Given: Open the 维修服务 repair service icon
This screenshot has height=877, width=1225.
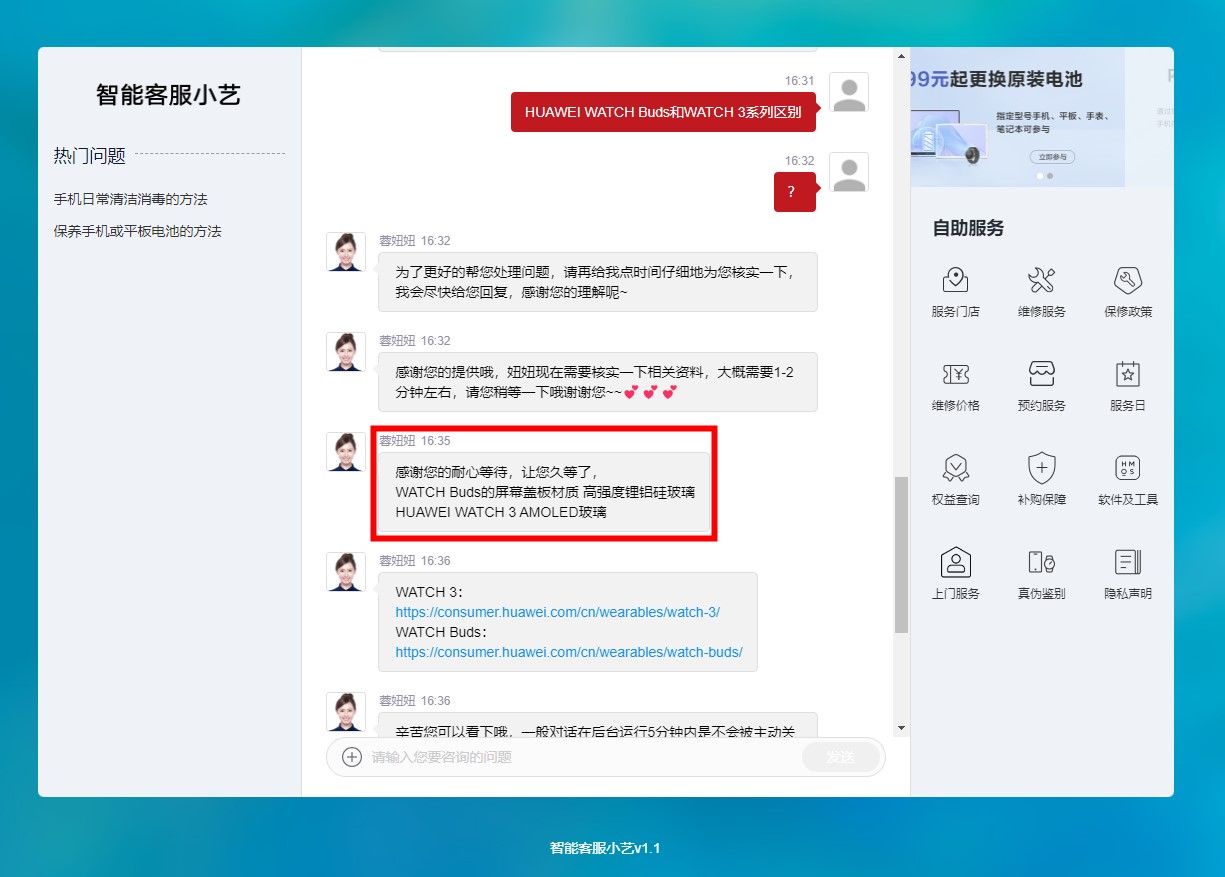Looking at the screenshot, I should (x=1042, y=279).
